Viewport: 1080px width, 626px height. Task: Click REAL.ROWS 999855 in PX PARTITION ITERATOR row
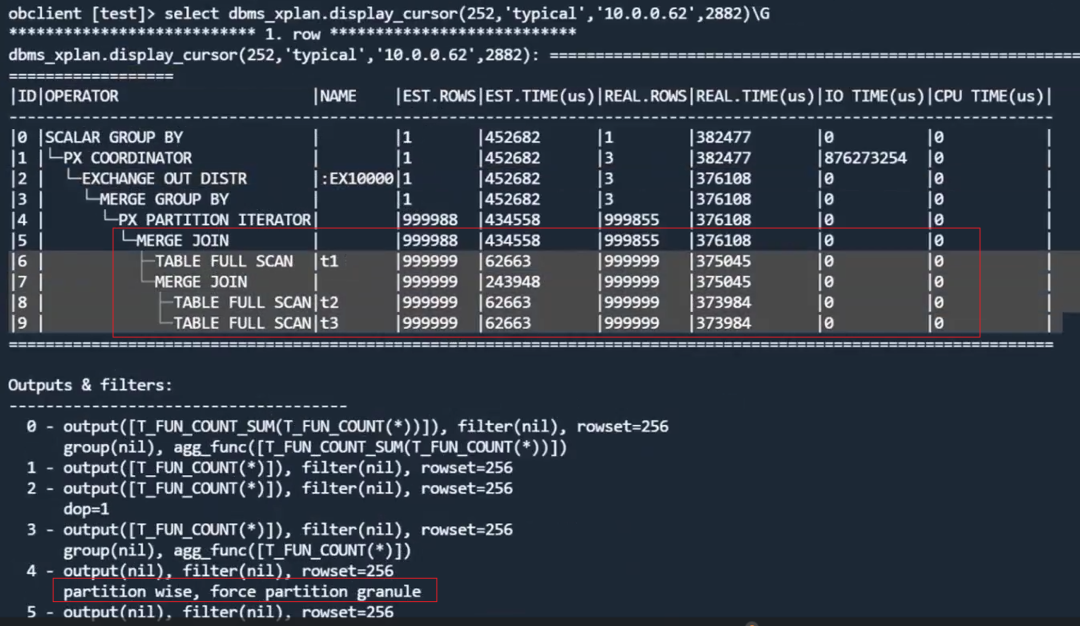click(x=632, y=220)
